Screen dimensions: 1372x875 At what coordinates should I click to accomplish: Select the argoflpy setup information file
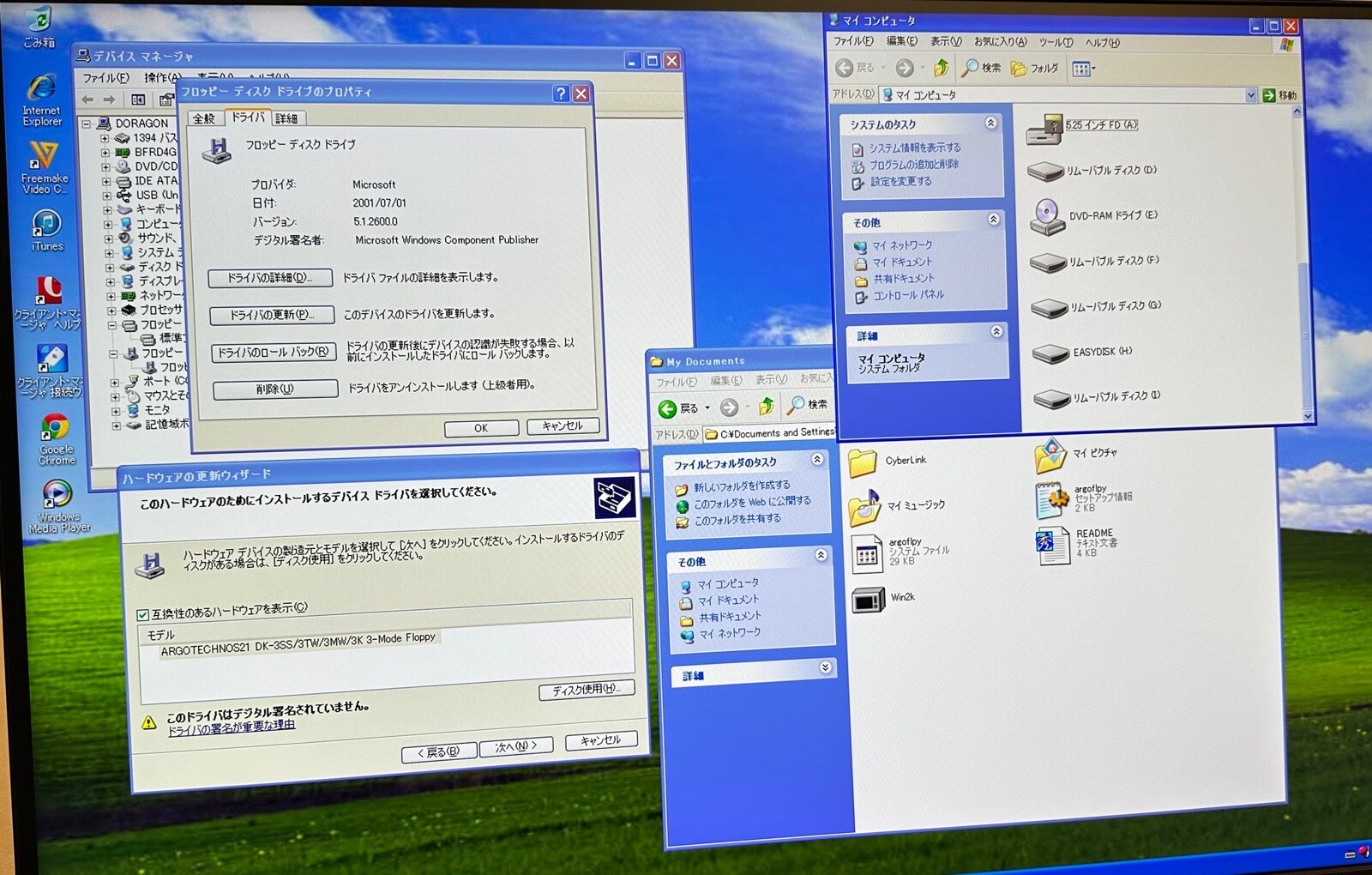pos(1084,499)
